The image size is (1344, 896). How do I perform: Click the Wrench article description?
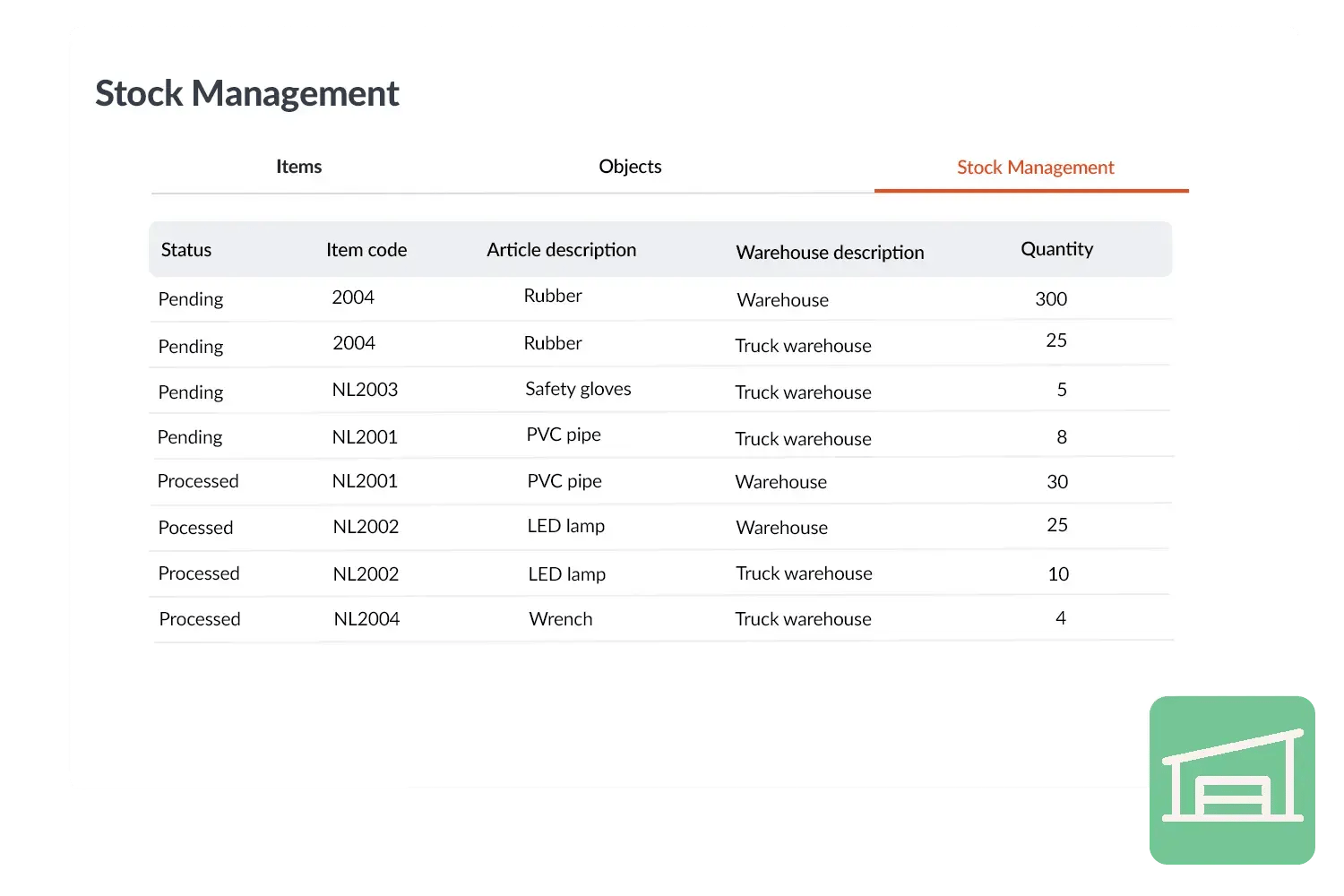[561, 619]
